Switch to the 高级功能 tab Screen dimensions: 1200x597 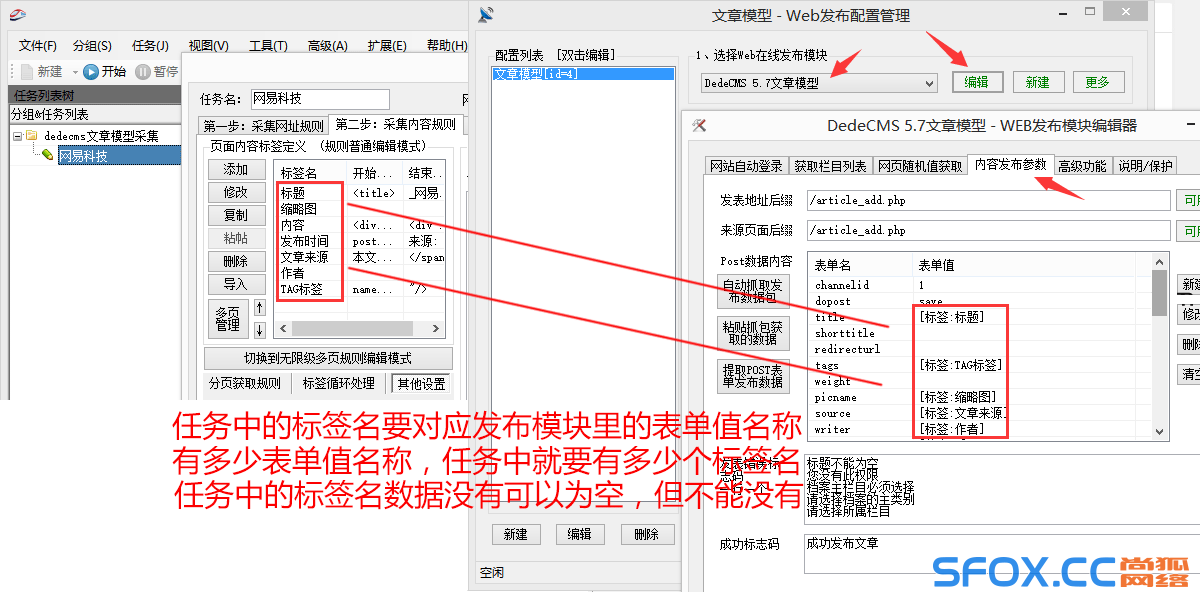(x=1082, y=166)
